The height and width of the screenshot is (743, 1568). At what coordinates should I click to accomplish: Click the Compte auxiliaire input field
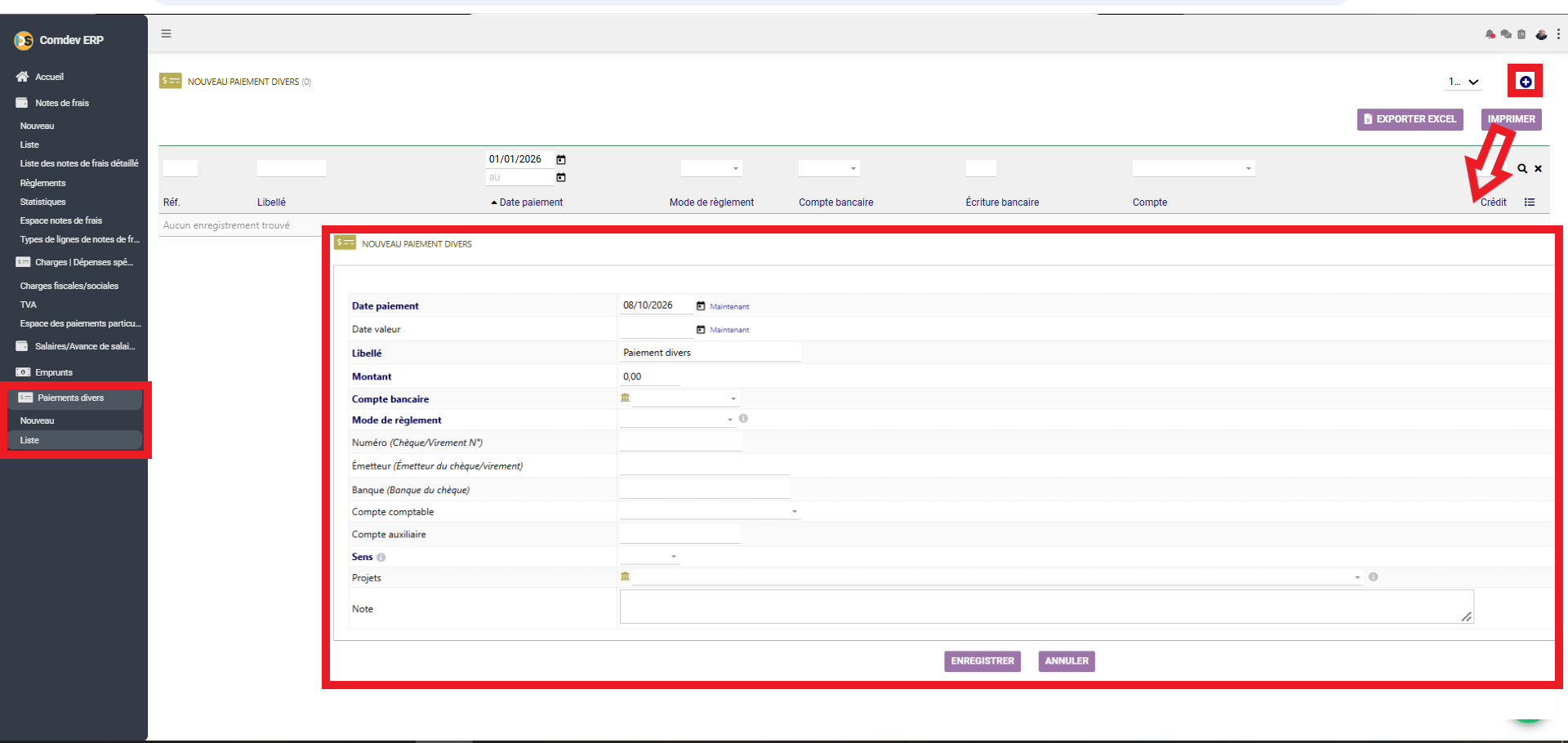point(680,534)
